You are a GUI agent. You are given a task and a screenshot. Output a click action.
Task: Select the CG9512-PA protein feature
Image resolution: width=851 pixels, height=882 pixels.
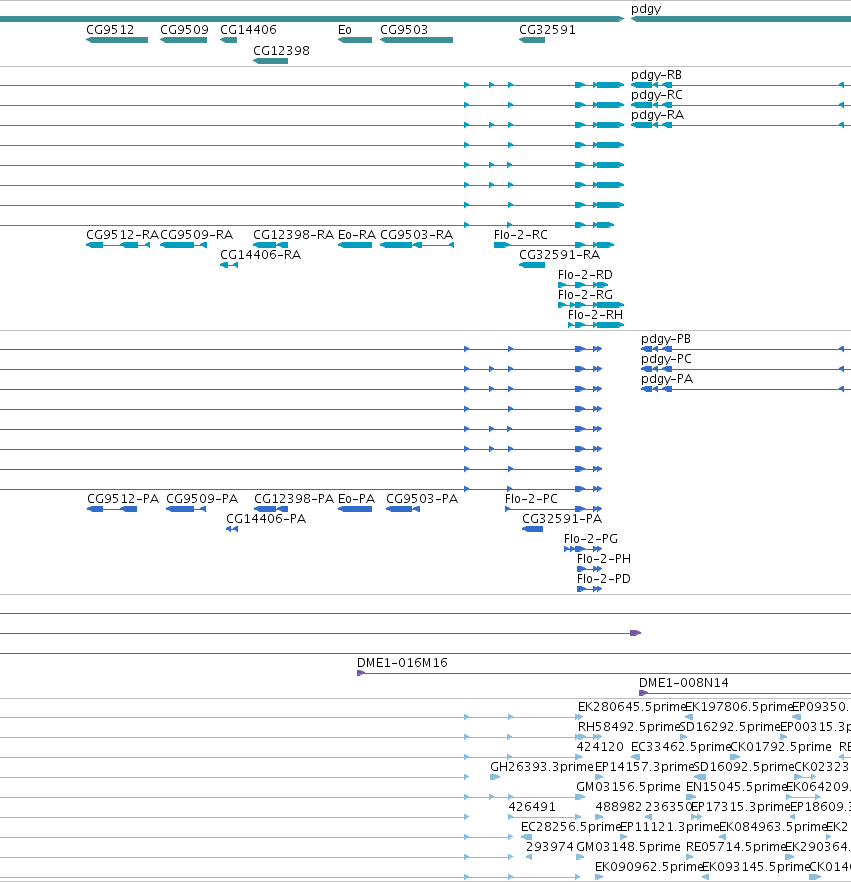tap(112, 509)
